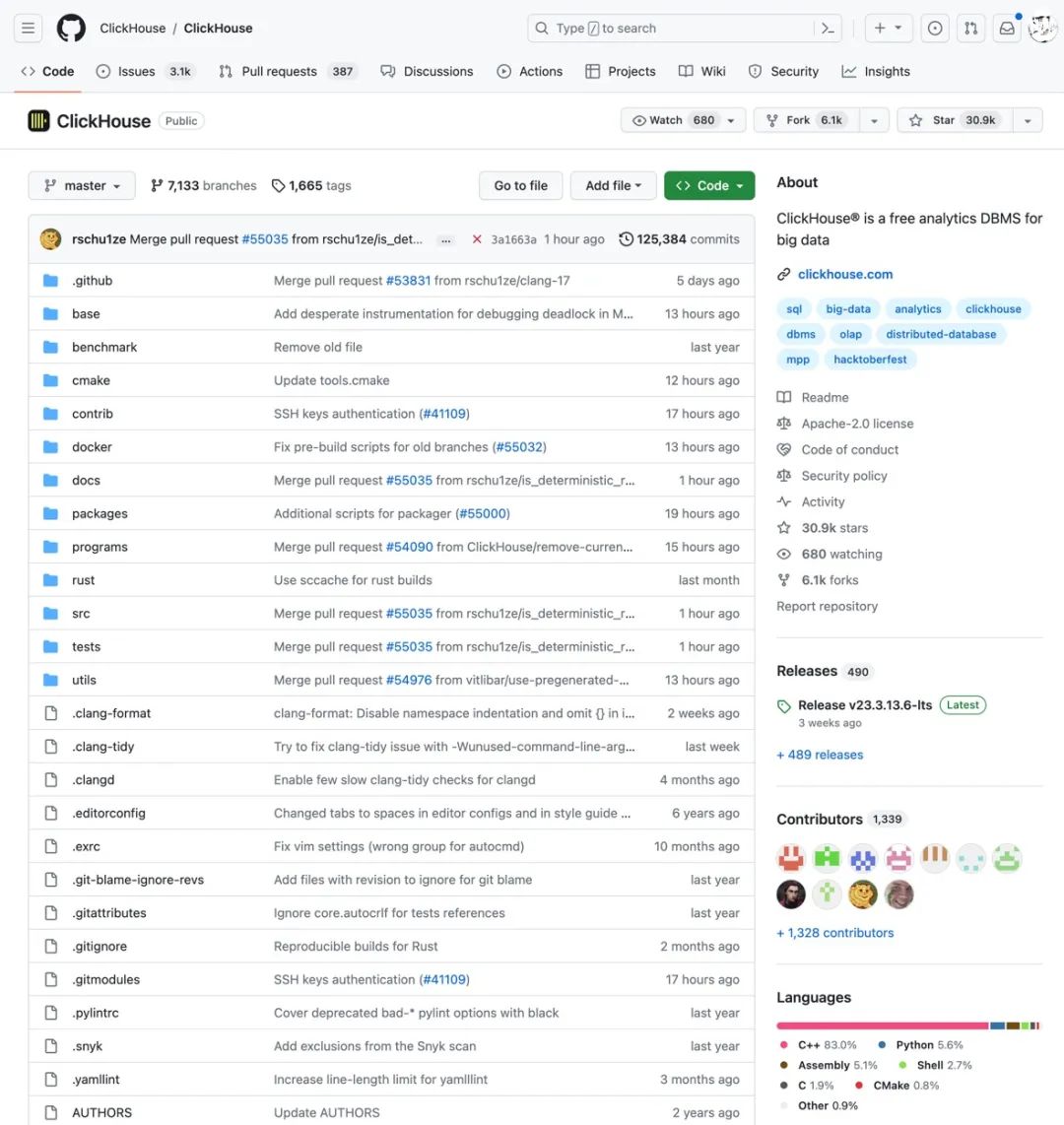Viewport: 1064px width, 1125px height.
Task: Select the hacktoberfest topic tag
Action: tap(870, 360)
